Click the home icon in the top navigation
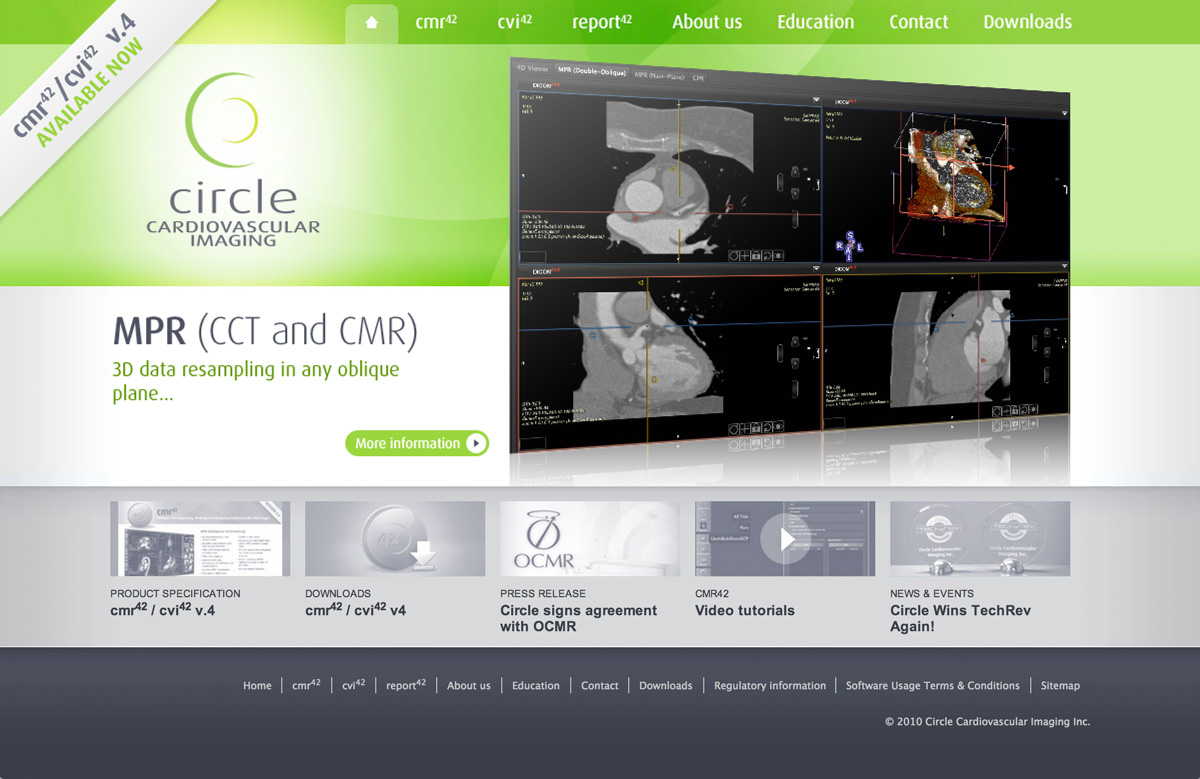 372,22
